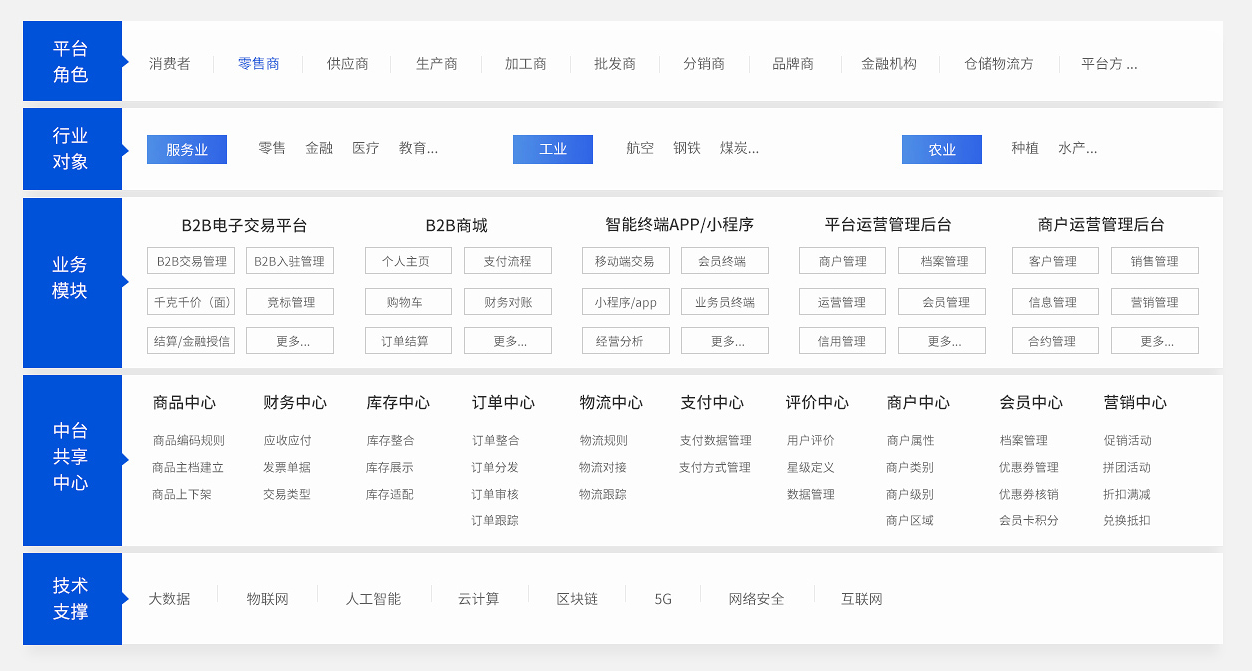Click 发票单据 in 财务中心

[287, 467]
